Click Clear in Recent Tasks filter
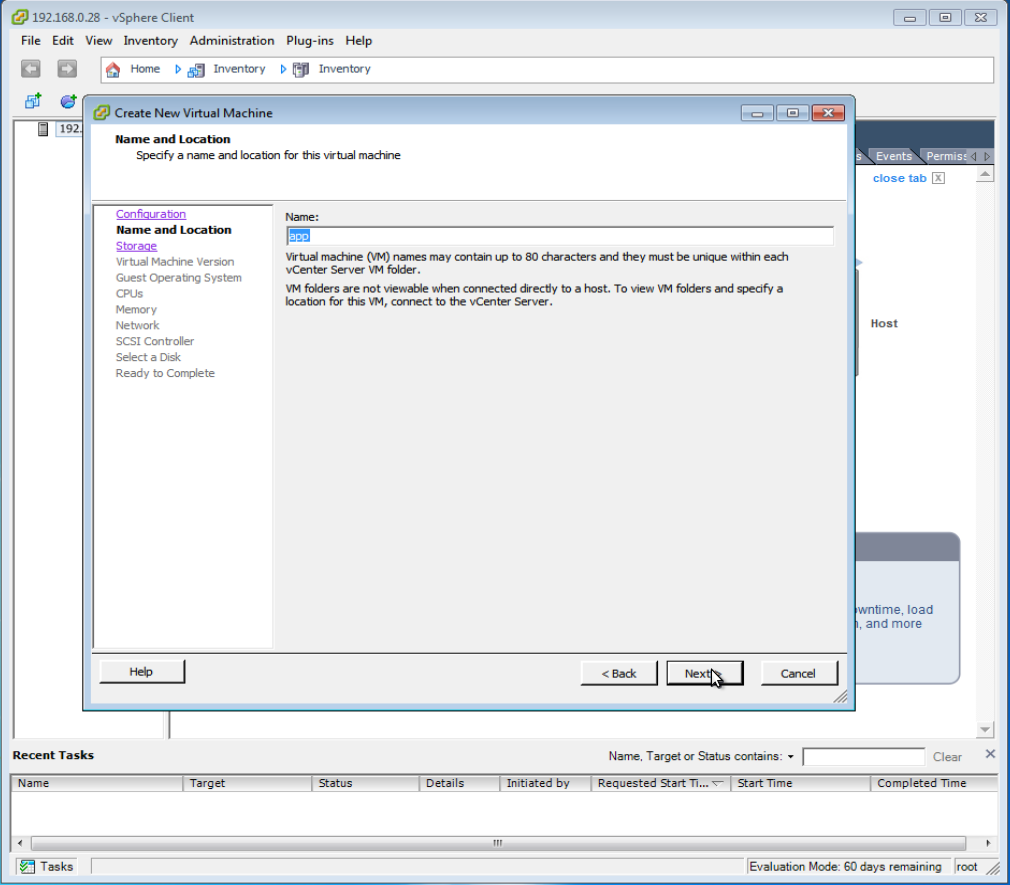This screenshot has height=885, width=1010. point(947,757)
